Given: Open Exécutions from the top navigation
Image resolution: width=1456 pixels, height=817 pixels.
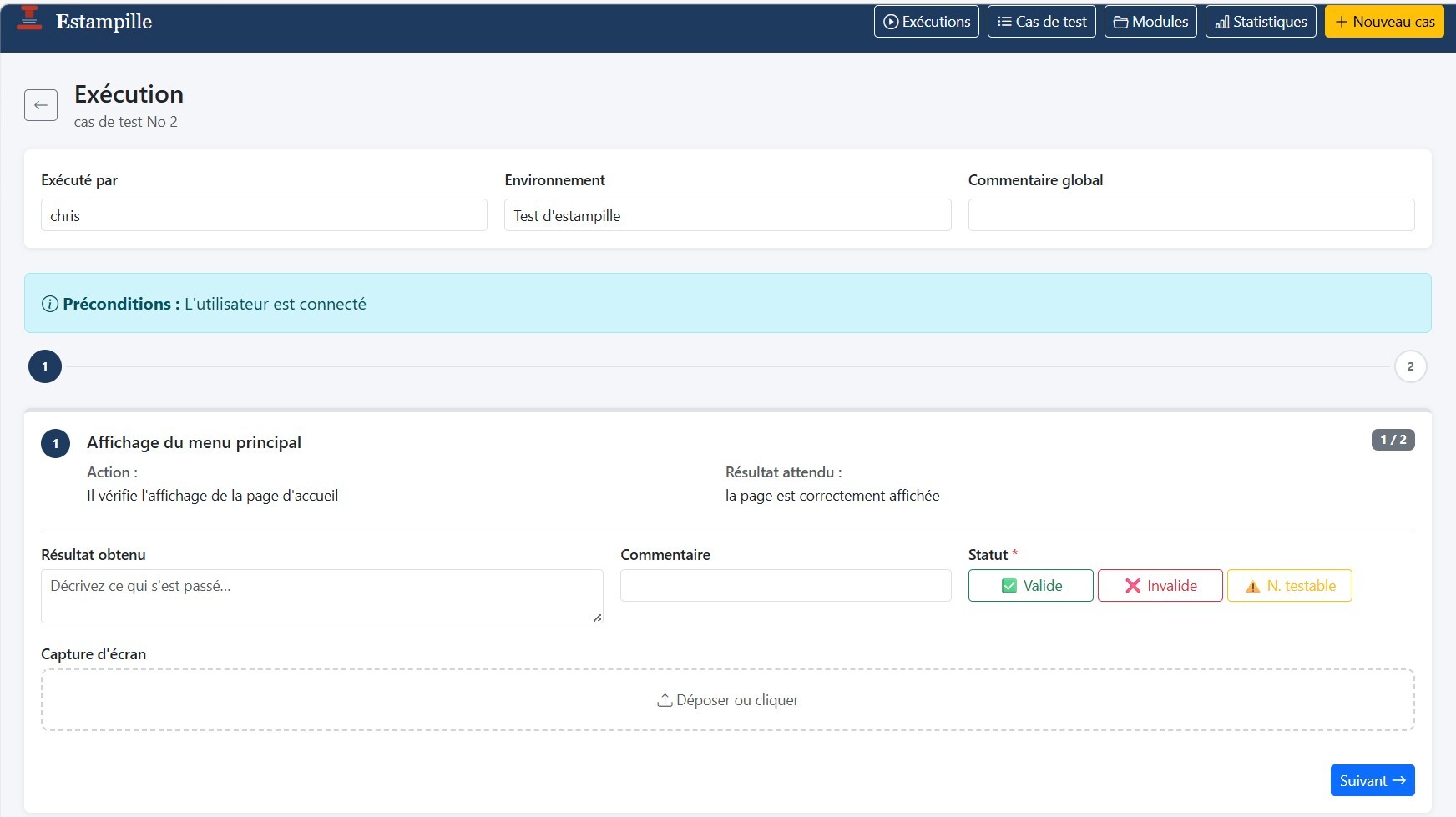Looking at the screenshot, I should tap(927, 22).
